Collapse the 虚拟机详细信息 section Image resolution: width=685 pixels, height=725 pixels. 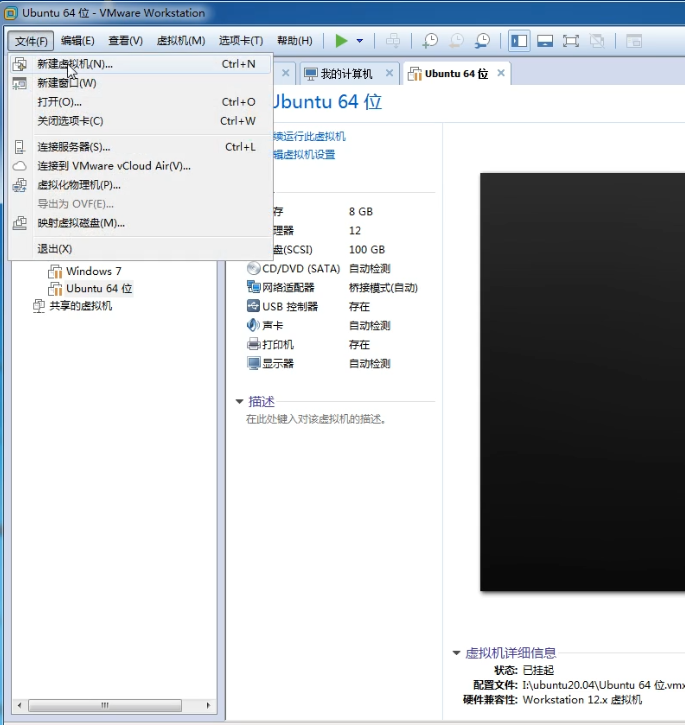point(457,653)
